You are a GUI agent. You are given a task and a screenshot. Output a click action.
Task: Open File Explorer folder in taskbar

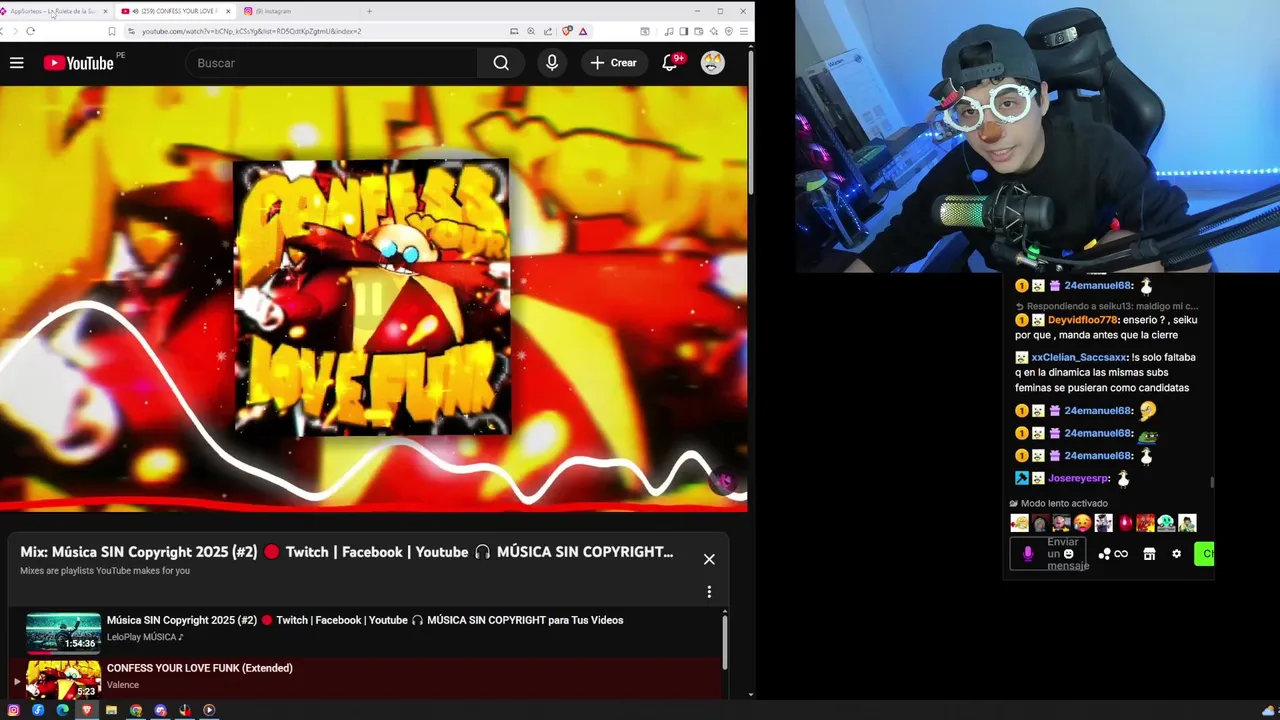click(111, 710)
